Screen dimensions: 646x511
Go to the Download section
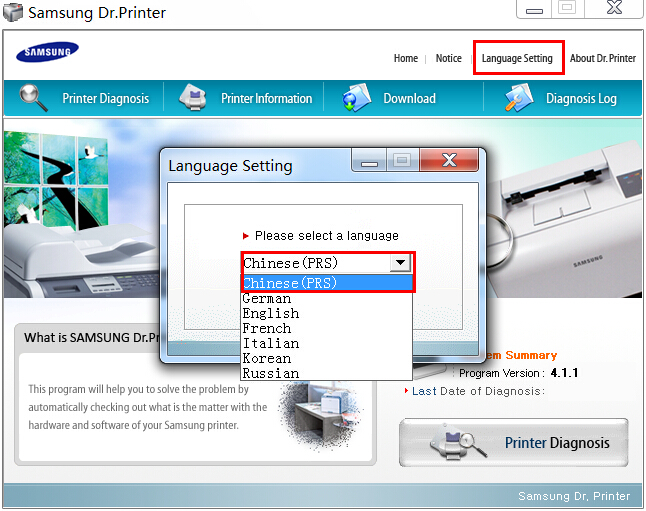pos(410,98)
